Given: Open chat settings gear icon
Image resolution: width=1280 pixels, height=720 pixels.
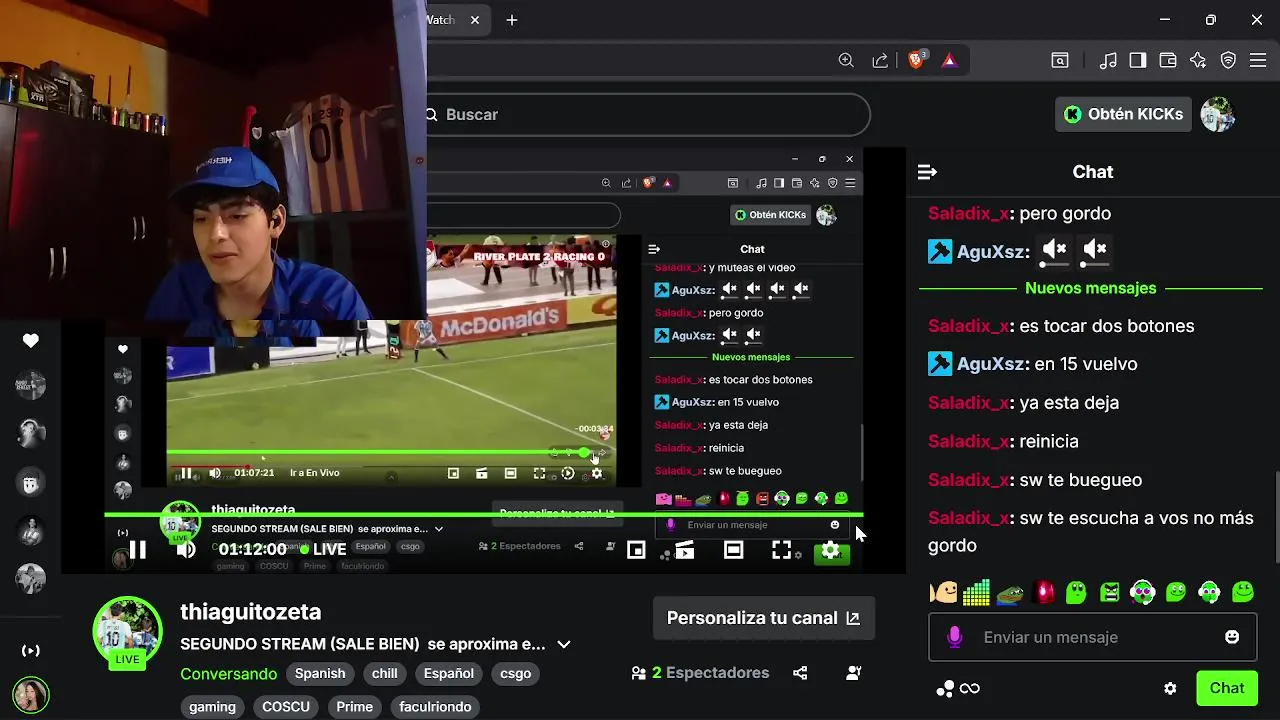Looking at the screenshot, I should (x=1170, y=688).
